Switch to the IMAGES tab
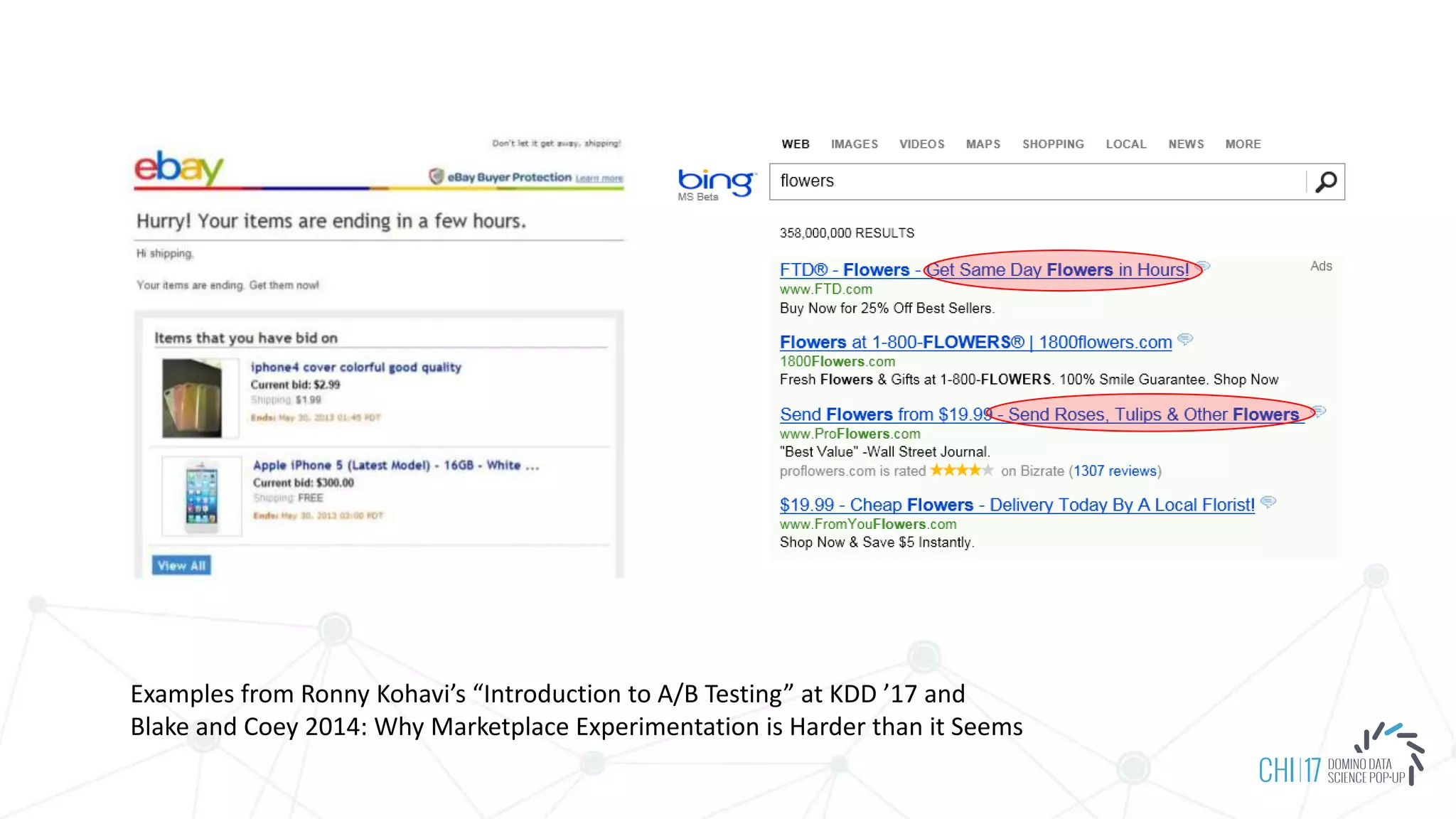This screenshot has height=819, width=1456. [855, 144]
